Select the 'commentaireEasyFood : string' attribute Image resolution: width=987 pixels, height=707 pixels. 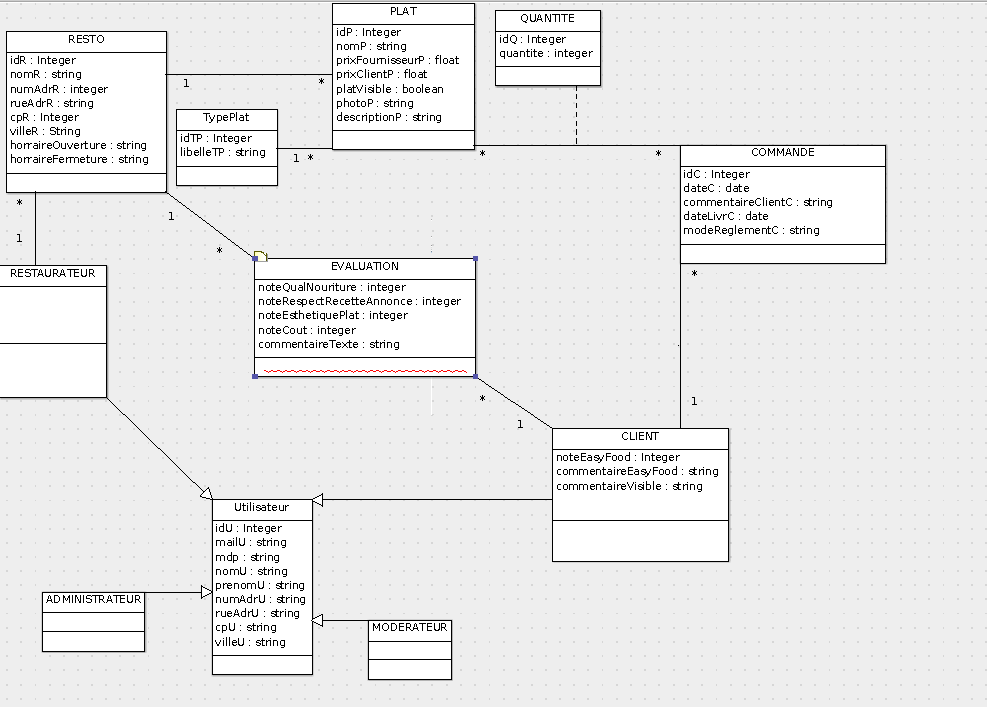coord(637,471)
